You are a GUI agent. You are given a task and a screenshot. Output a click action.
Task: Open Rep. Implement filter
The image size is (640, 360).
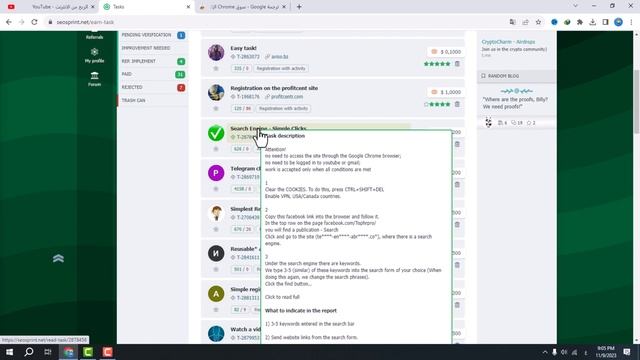point(153,61)
